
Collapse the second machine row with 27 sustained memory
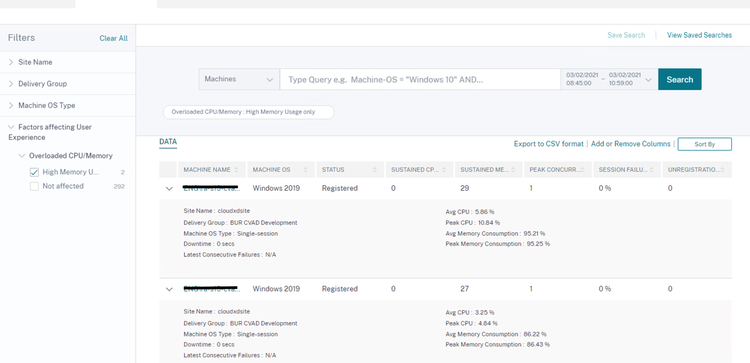(x=169, y=289)
